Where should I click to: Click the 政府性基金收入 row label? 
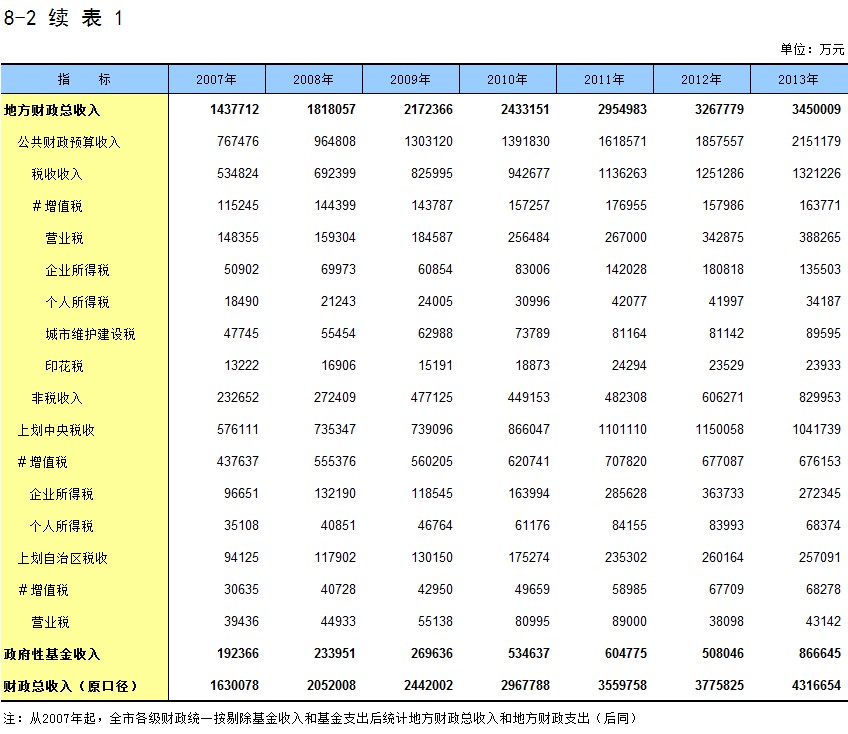pos(52,654)
